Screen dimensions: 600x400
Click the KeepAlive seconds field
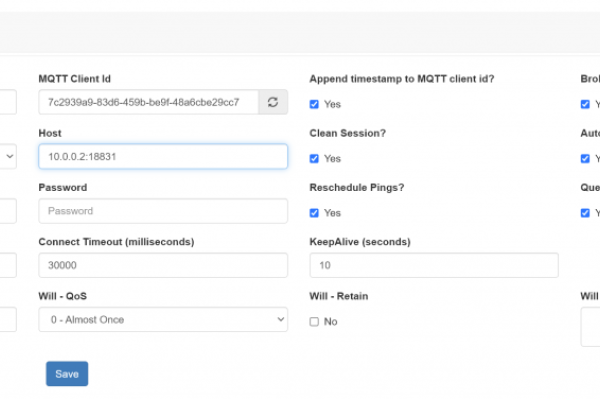pyautogui.click(x=433, y=265)
